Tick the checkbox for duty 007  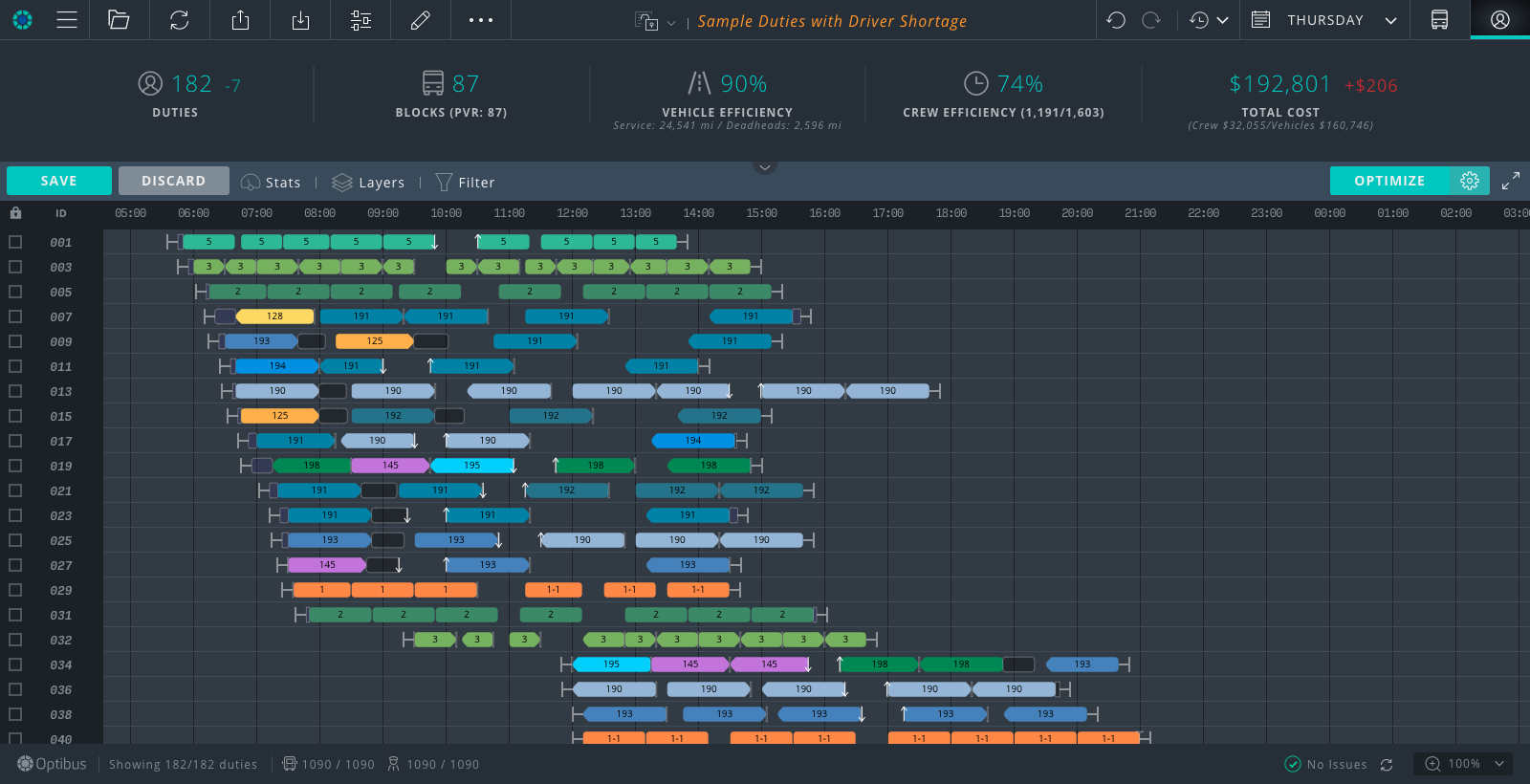coord(15,316)
